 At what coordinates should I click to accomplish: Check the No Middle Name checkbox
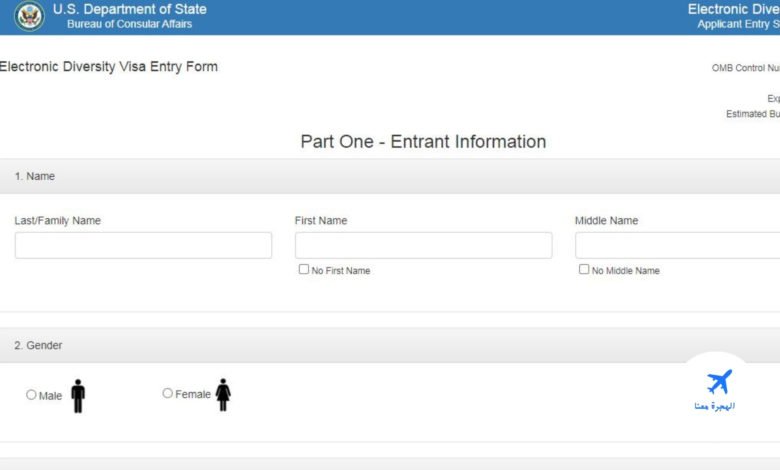(x=584, y=269)
